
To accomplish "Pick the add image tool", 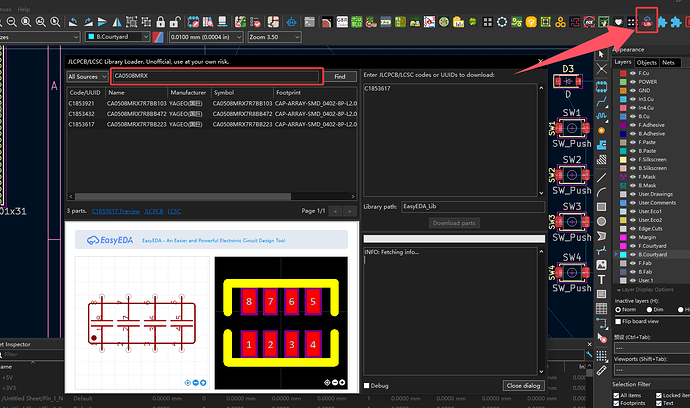I will [x=602, y=265].
